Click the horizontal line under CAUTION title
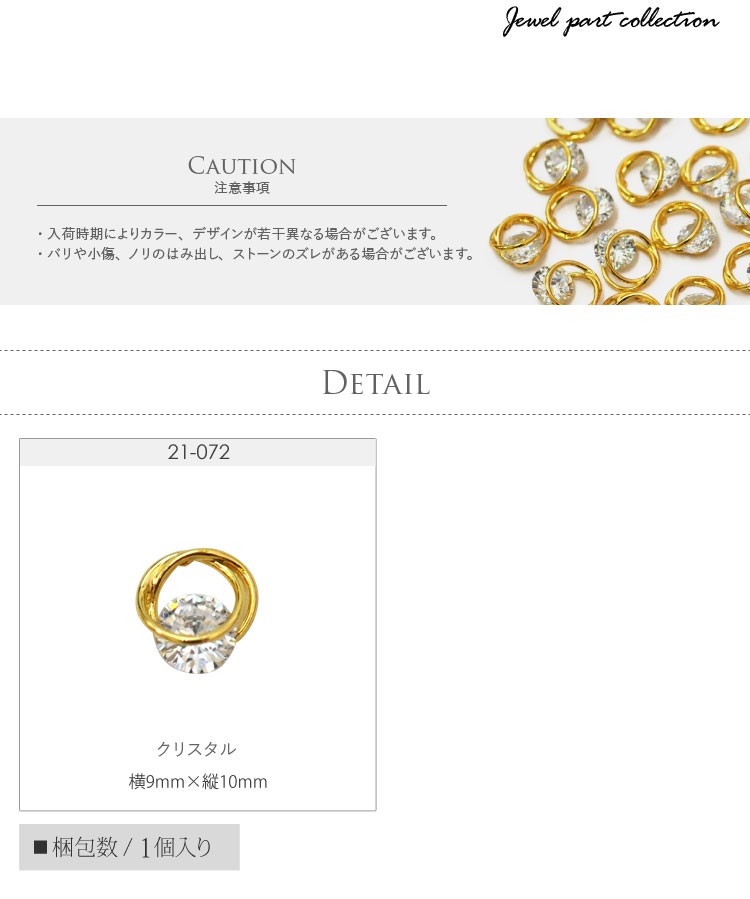The height and width of the screenshot is (899, 750). 241,205
